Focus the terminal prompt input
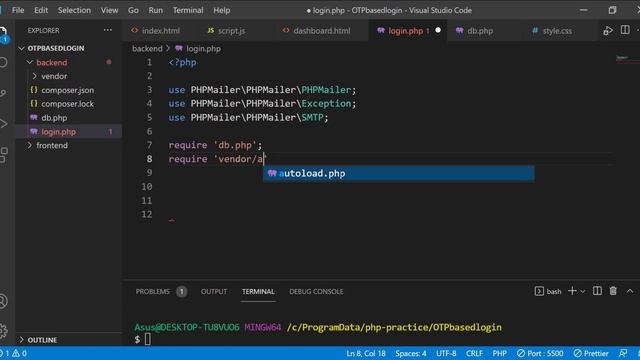This screenshot has height=360, width=640. click(x=147, y=339)
